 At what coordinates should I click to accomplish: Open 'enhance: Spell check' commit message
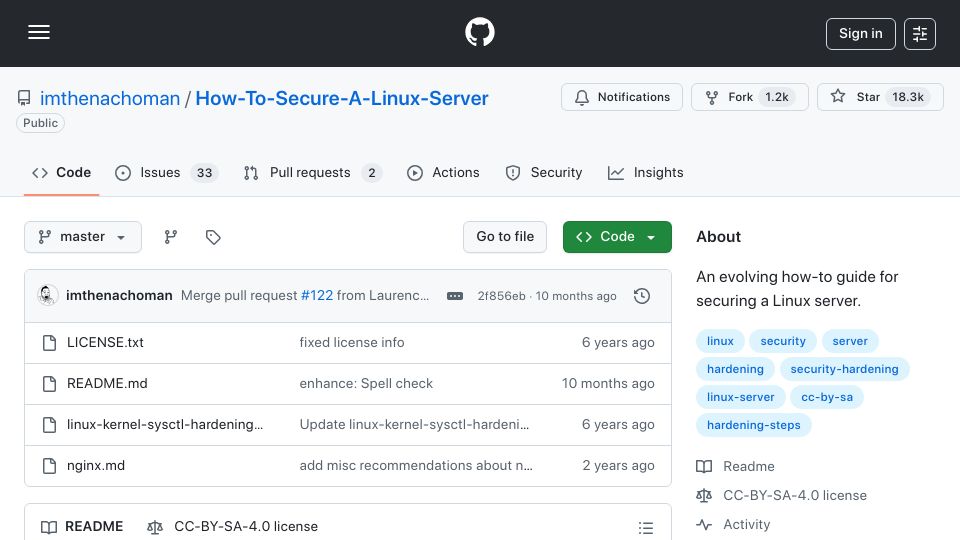[x=366, y=384]
